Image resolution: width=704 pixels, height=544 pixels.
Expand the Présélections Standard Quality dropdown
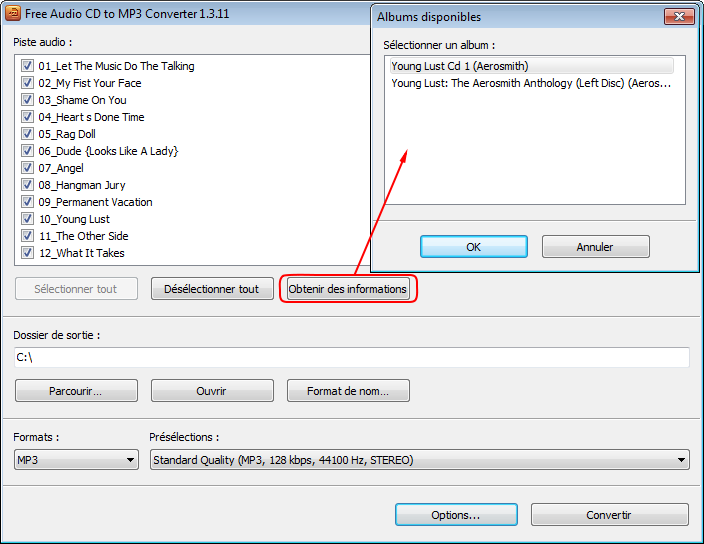tap(419, 460)
